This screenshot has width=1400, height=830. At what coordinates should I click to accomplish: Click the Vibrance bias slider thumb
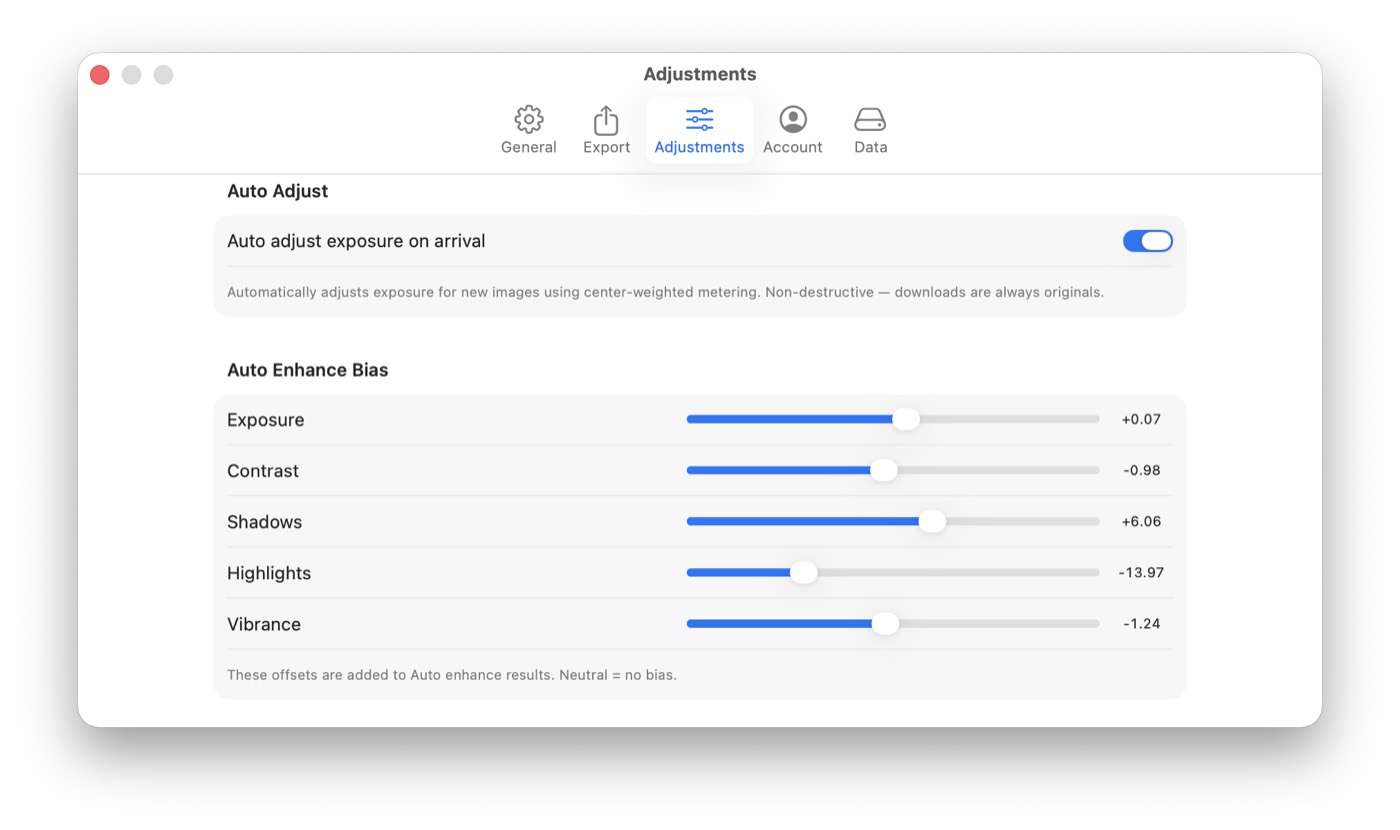point(884,623)
